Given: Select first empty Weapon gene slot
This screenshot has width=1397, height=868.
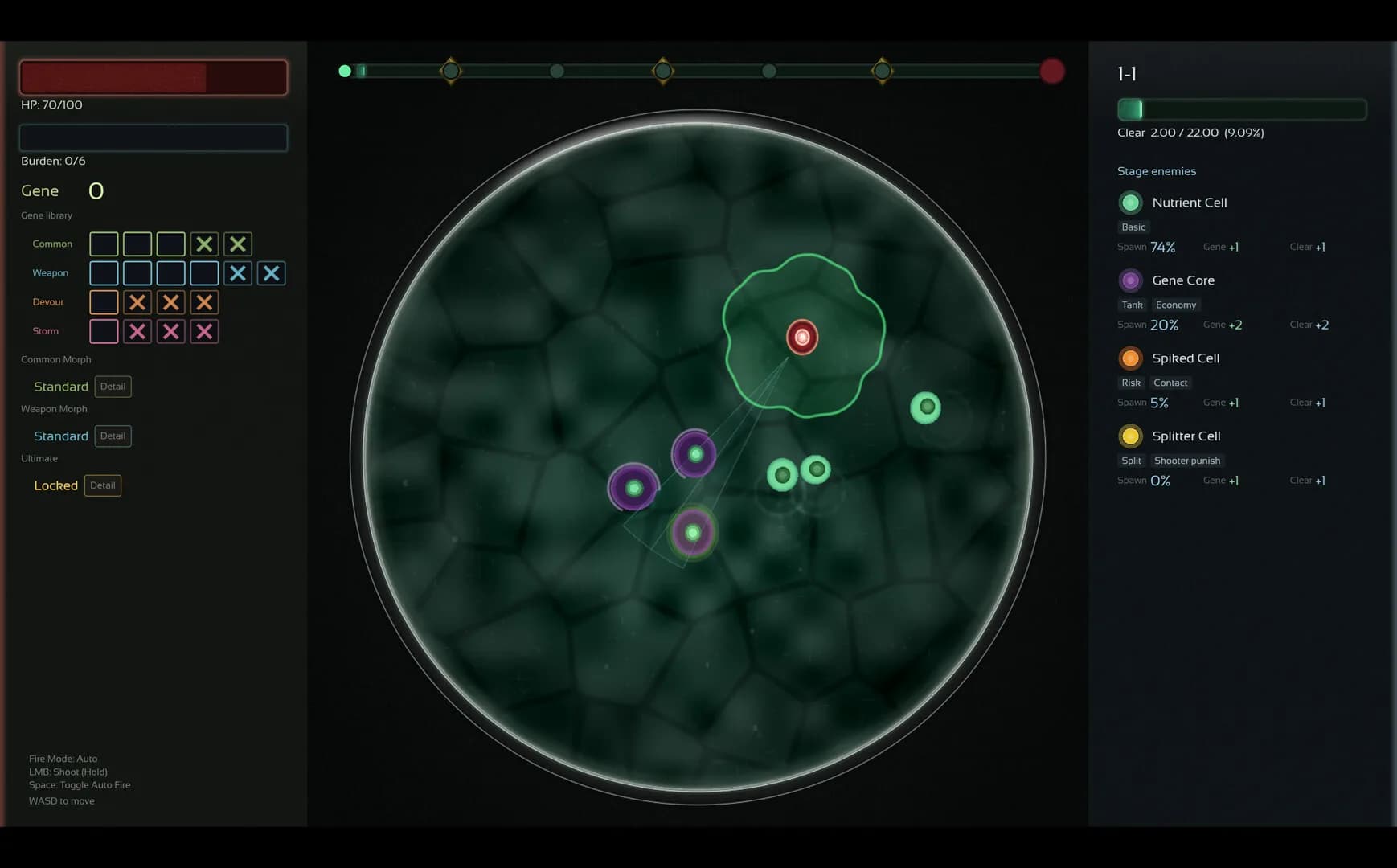Looking at the screenshot, I should 104,273.
